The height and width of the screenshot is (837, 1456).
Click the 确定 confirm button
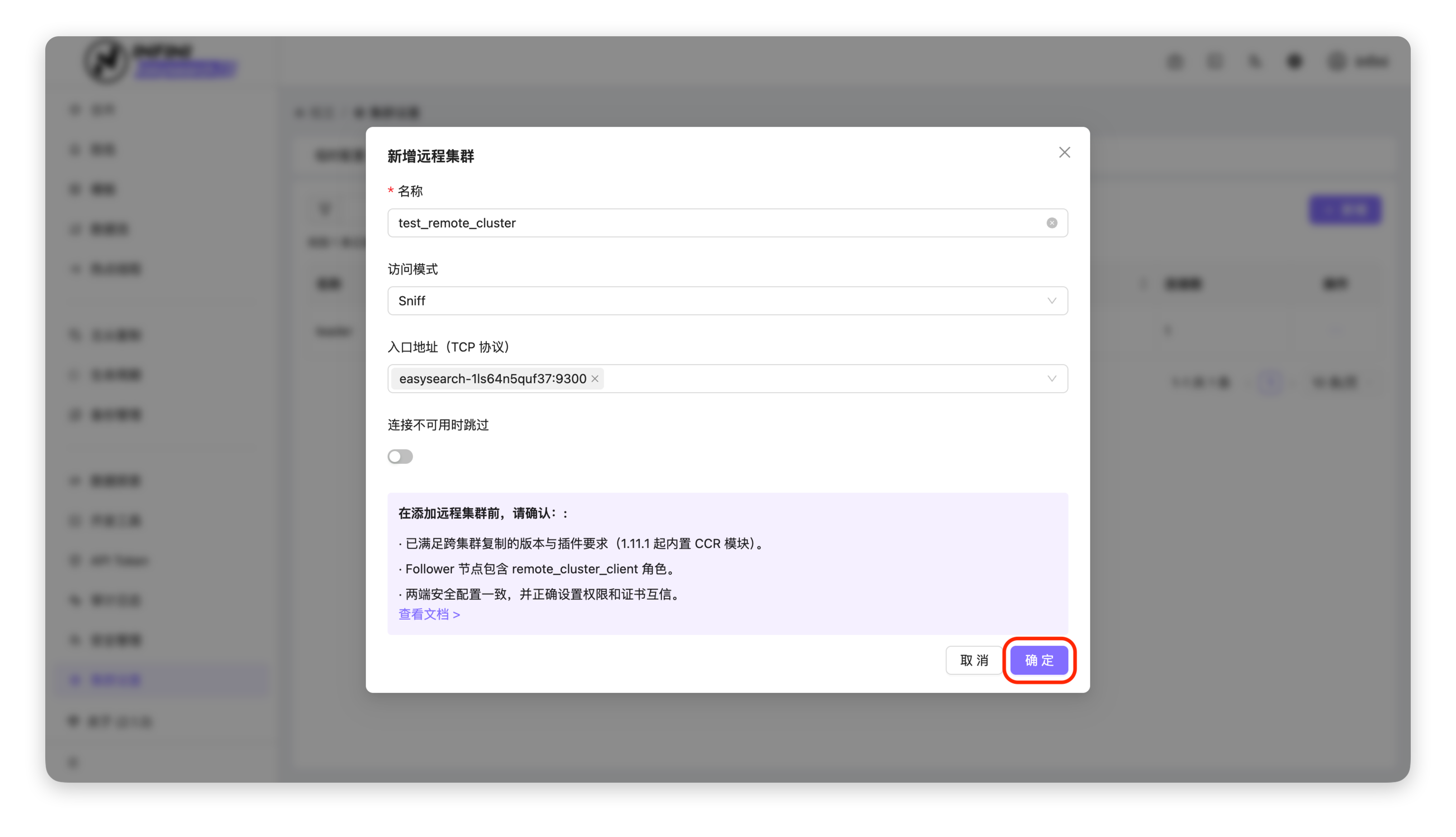click(x=1039, y=660)
